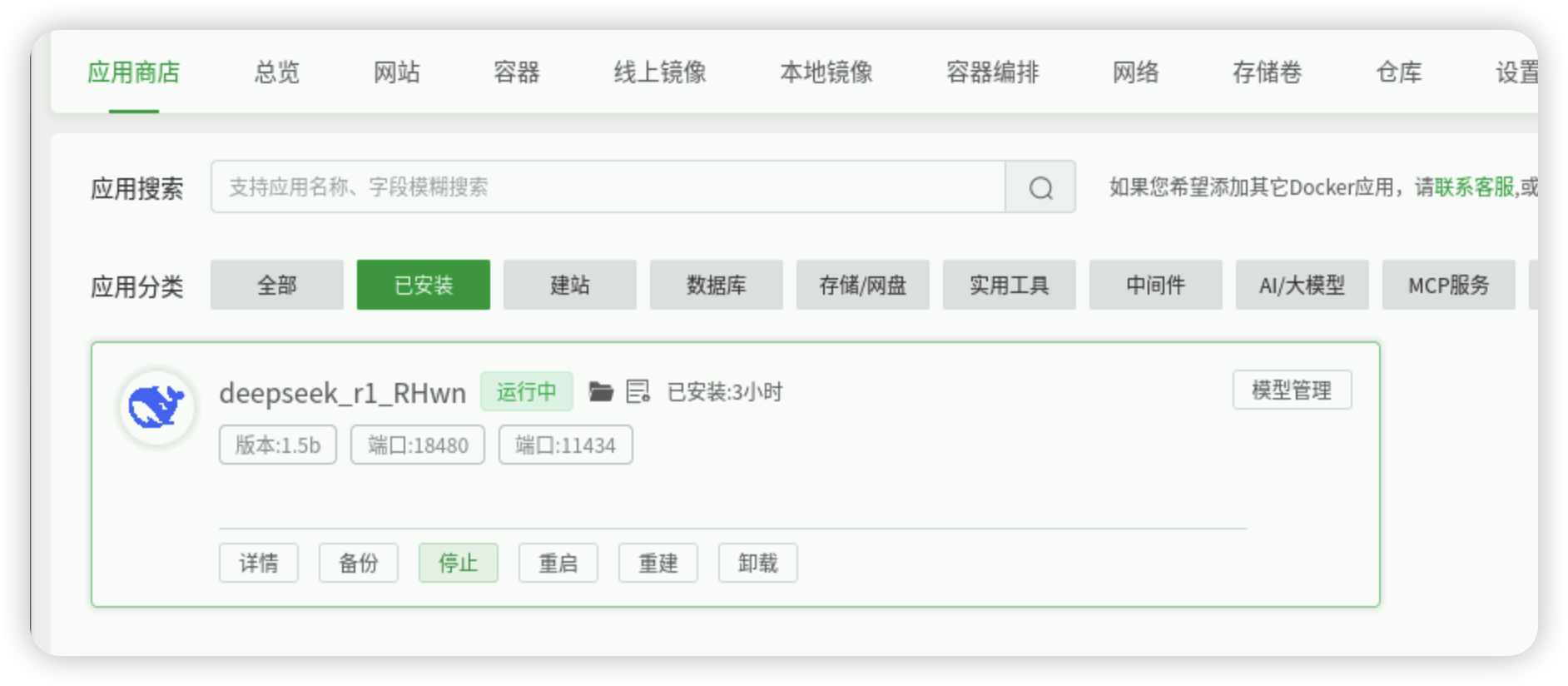Image resolution: width=1568 pixels, height=686 pixels.
Task: Select the 存储卷 tab
Action: (x=1268, y=73)
